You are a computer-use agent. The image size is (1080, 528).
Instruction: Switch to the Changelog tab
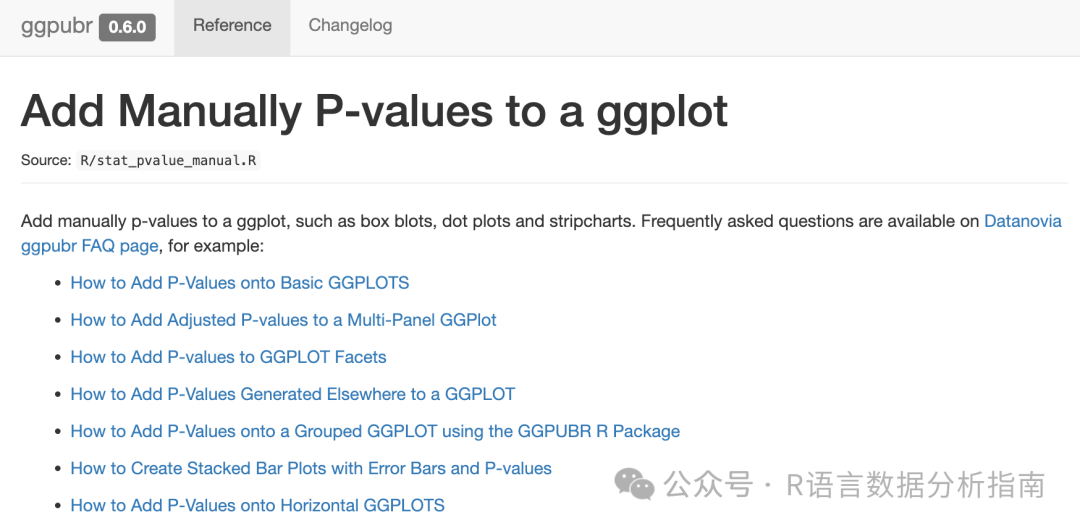point(350,26)
